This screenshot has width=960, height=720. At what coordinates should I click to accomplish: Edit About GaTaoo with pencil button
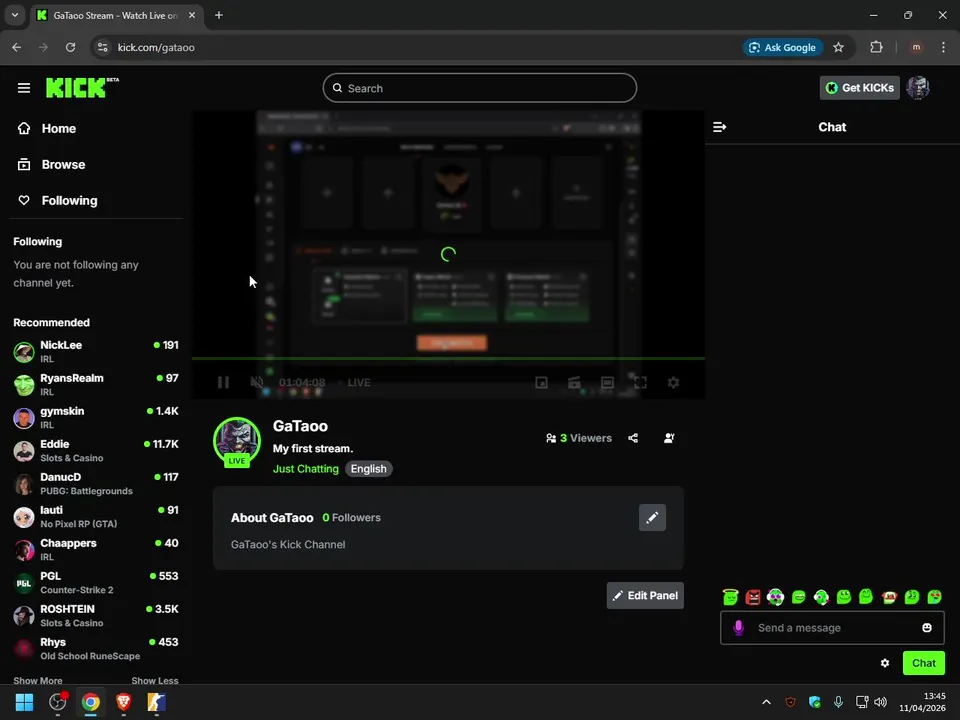652,518
